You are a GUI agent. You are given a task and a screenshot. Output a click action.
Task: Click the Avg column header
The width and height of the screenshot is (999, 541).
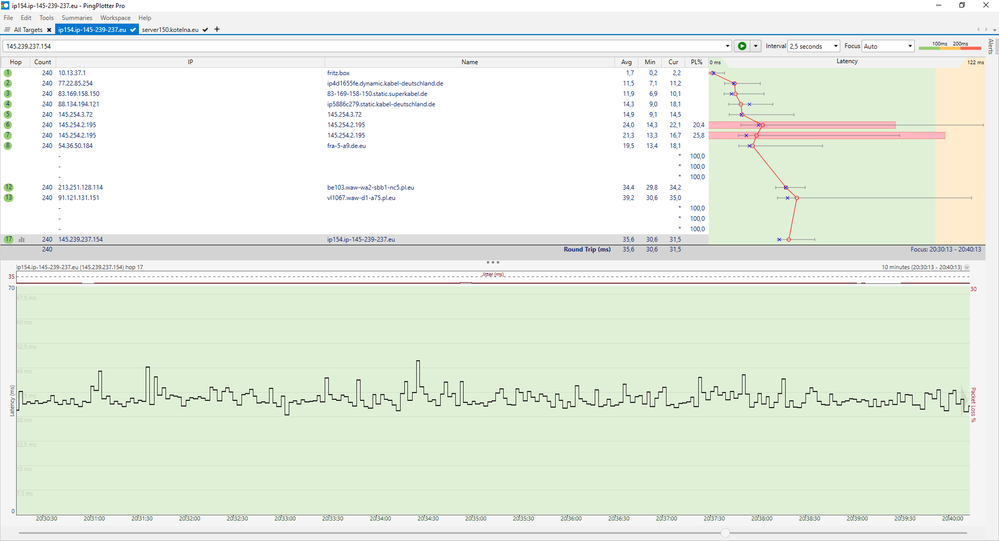click(626, 62)
